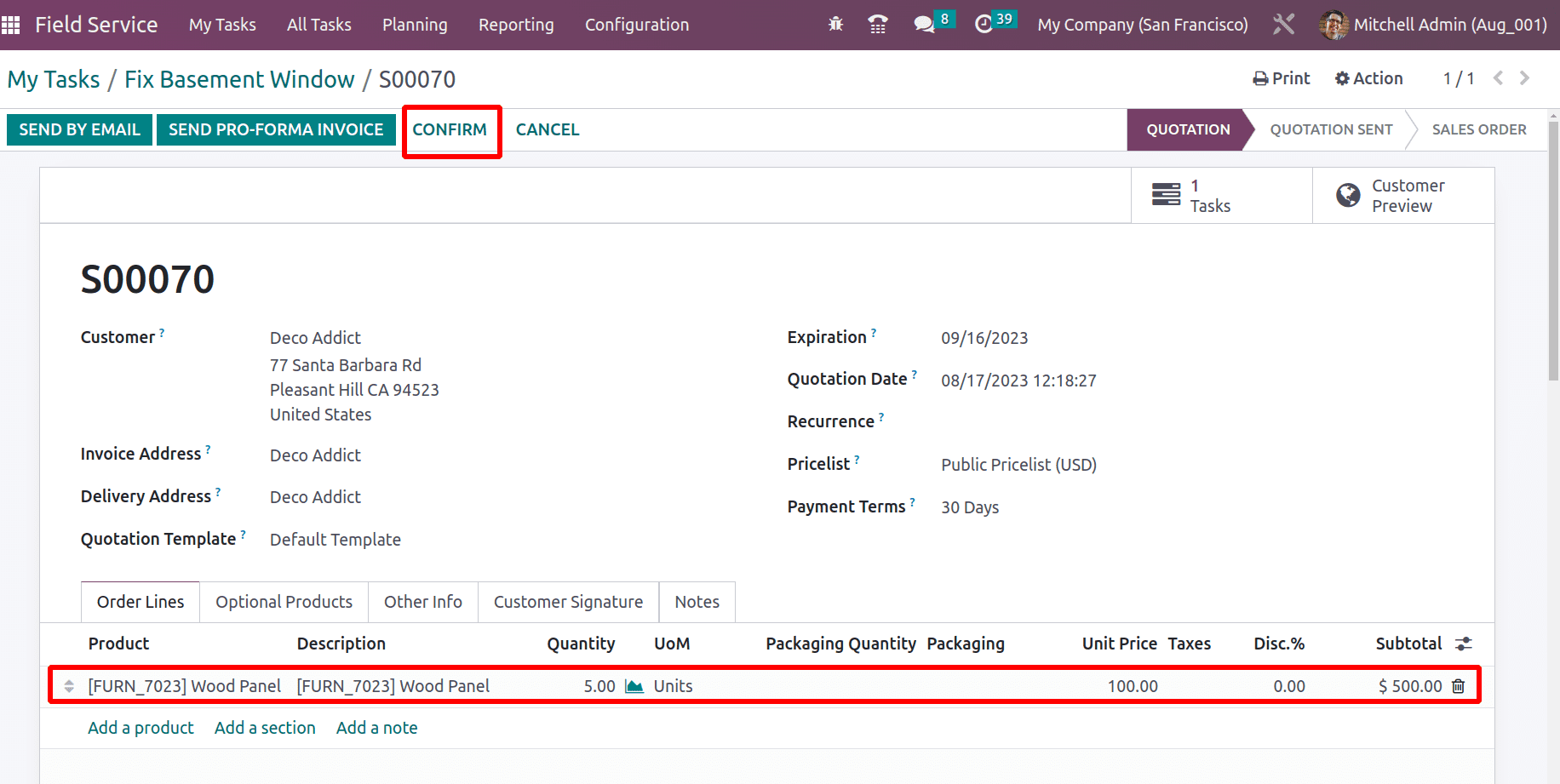The width and height of the screenshot is (1560, 784).
Task: Select the Order Lines tab
Action: point(141,602)
